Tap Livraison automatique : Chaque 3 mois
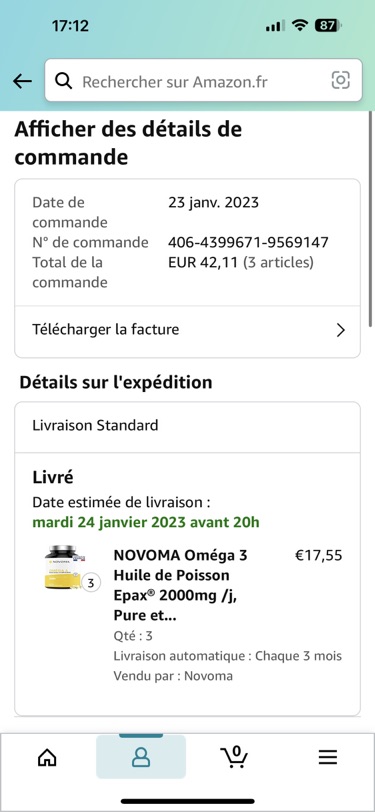 (x=227, y=656)
